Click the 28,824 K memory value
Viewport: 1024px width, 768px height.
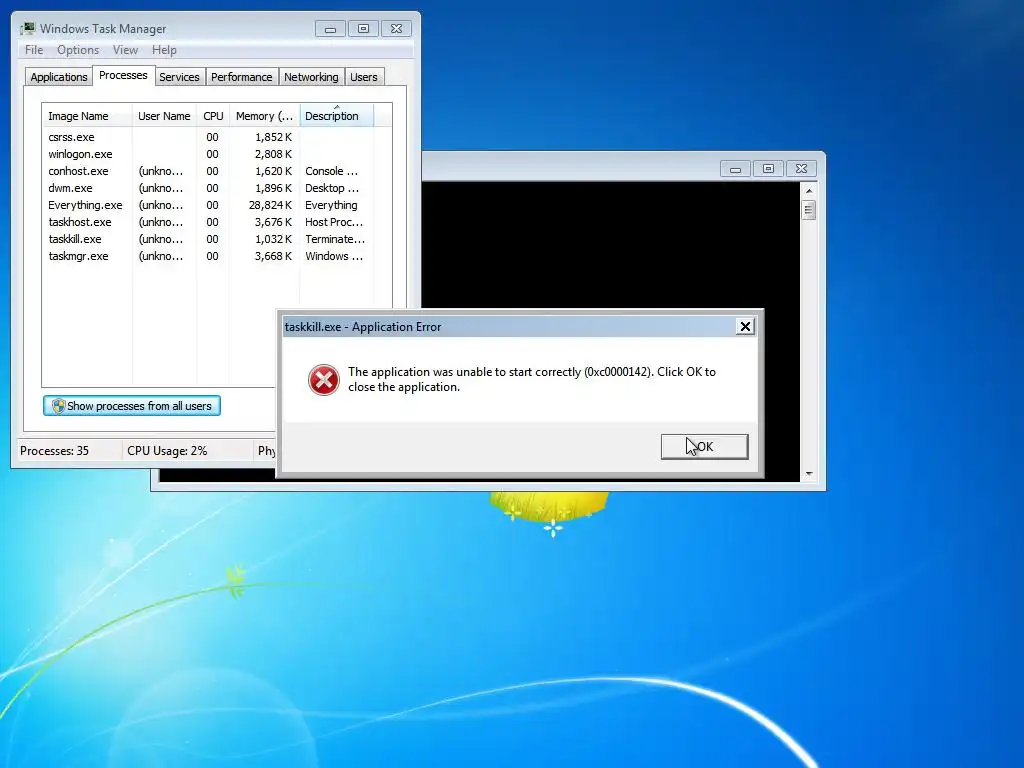(270, 205)
